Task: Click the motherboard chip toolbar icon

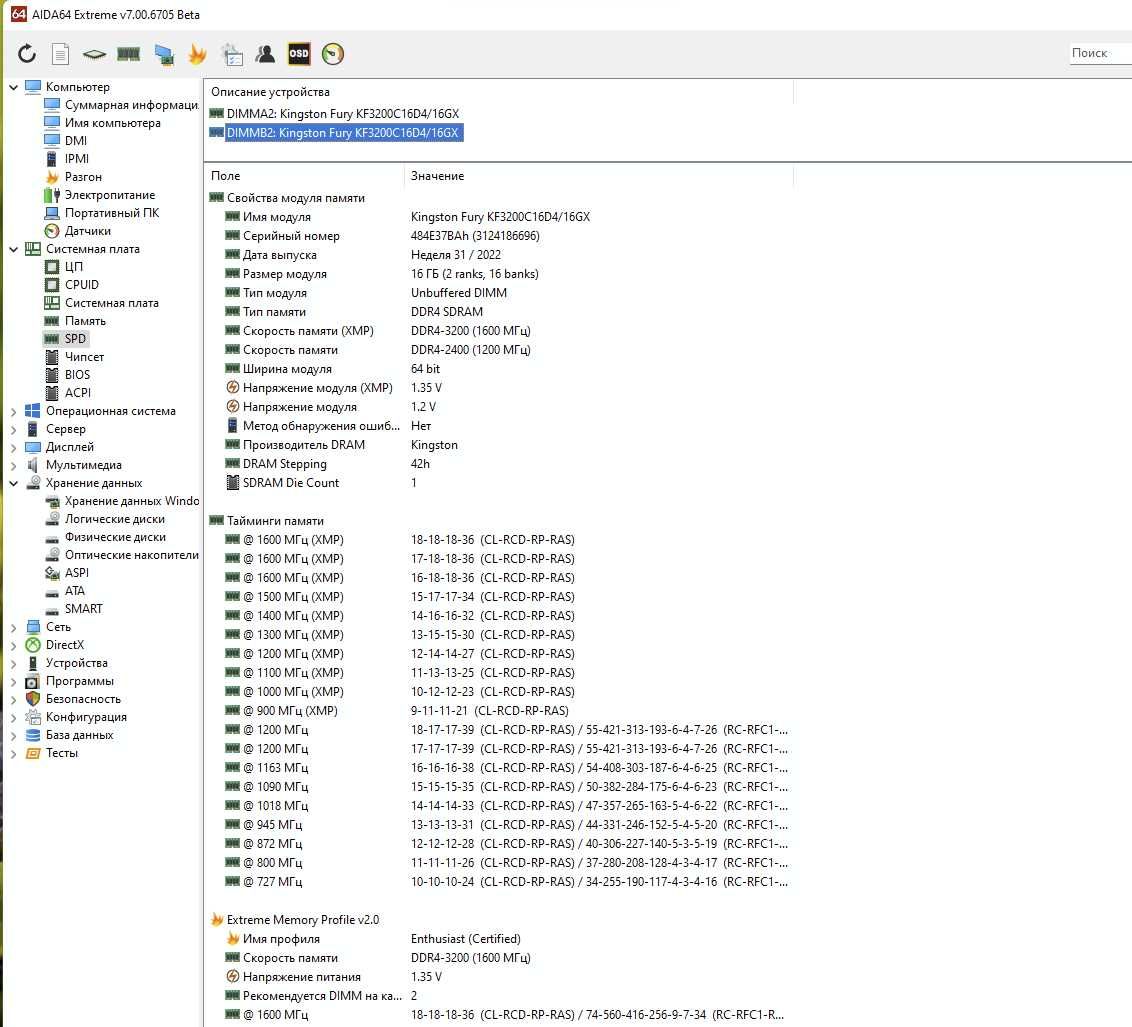Action: coord(94,54)
